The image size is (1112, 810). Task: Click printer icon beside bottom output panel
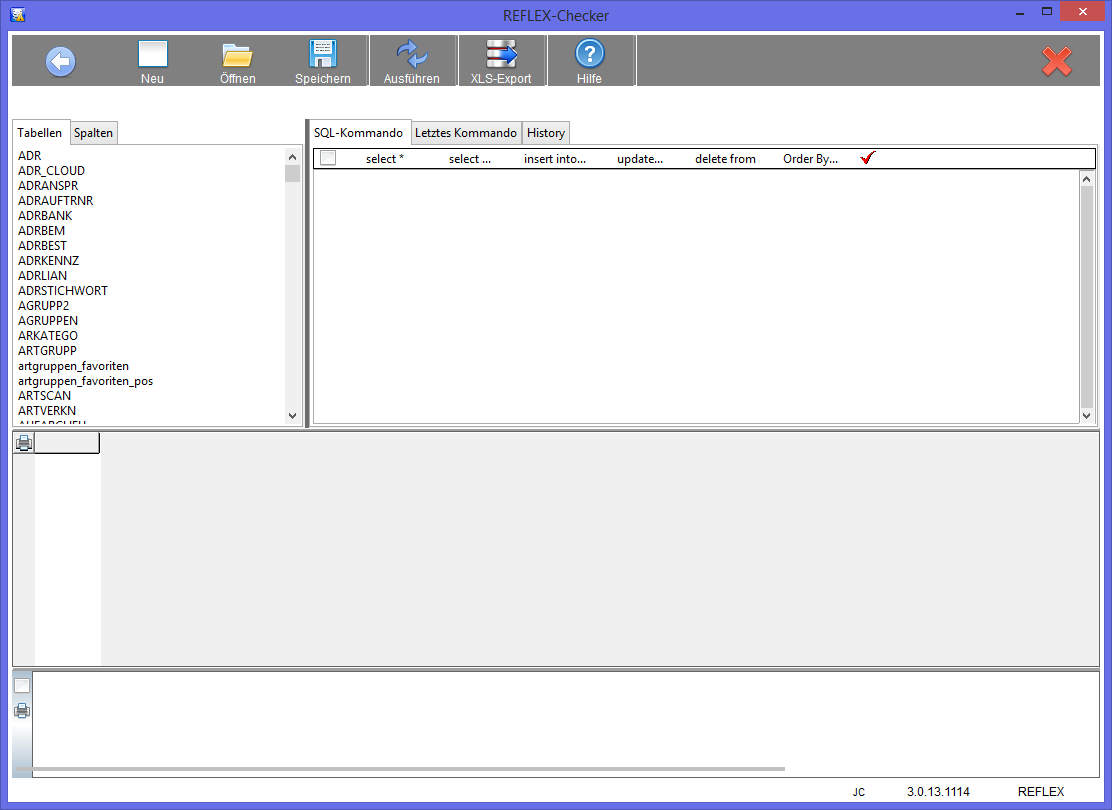pos(22,711)
